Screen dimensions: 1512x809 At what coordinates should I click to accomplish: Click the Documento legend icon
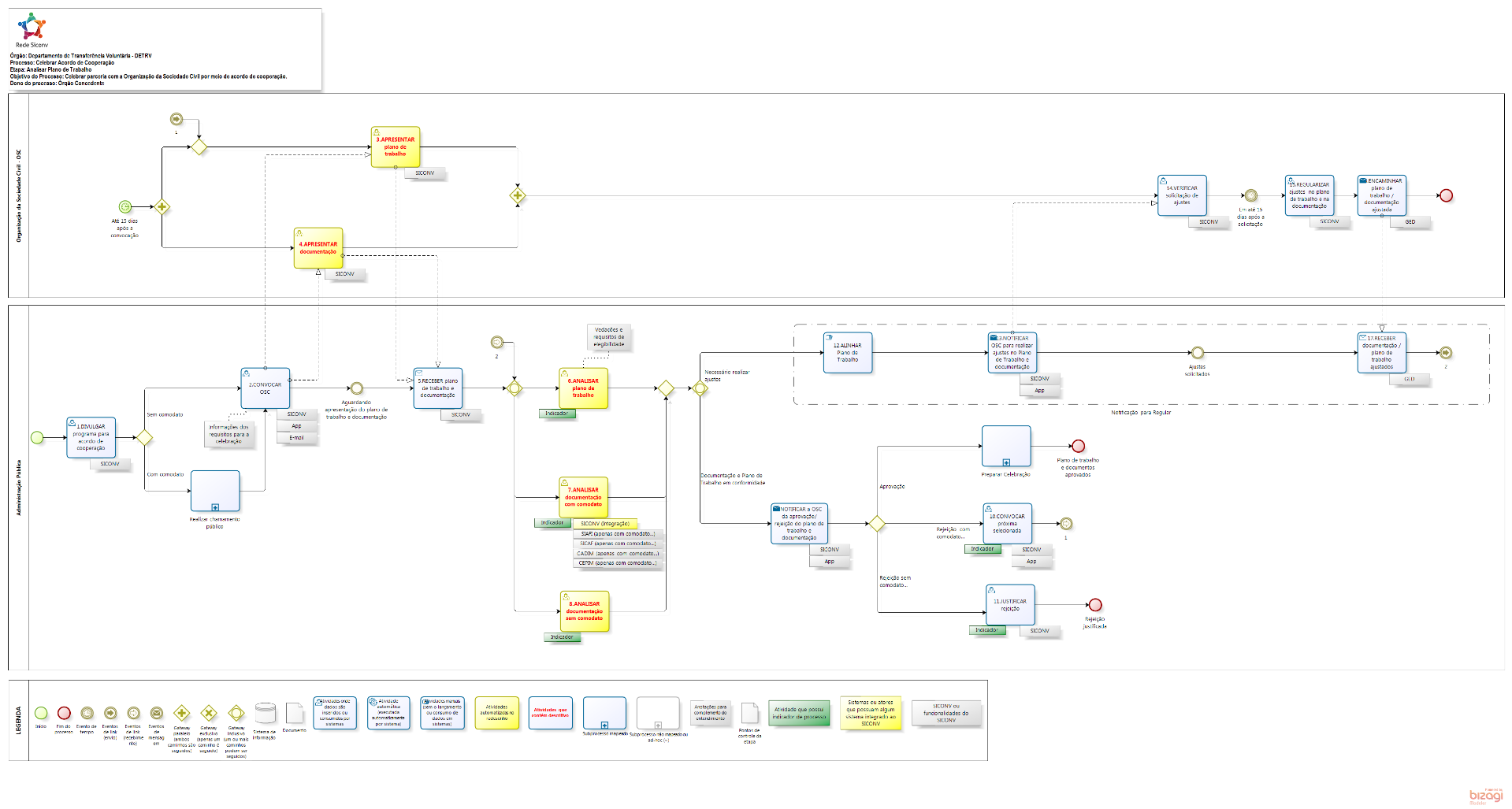[295, 713]
